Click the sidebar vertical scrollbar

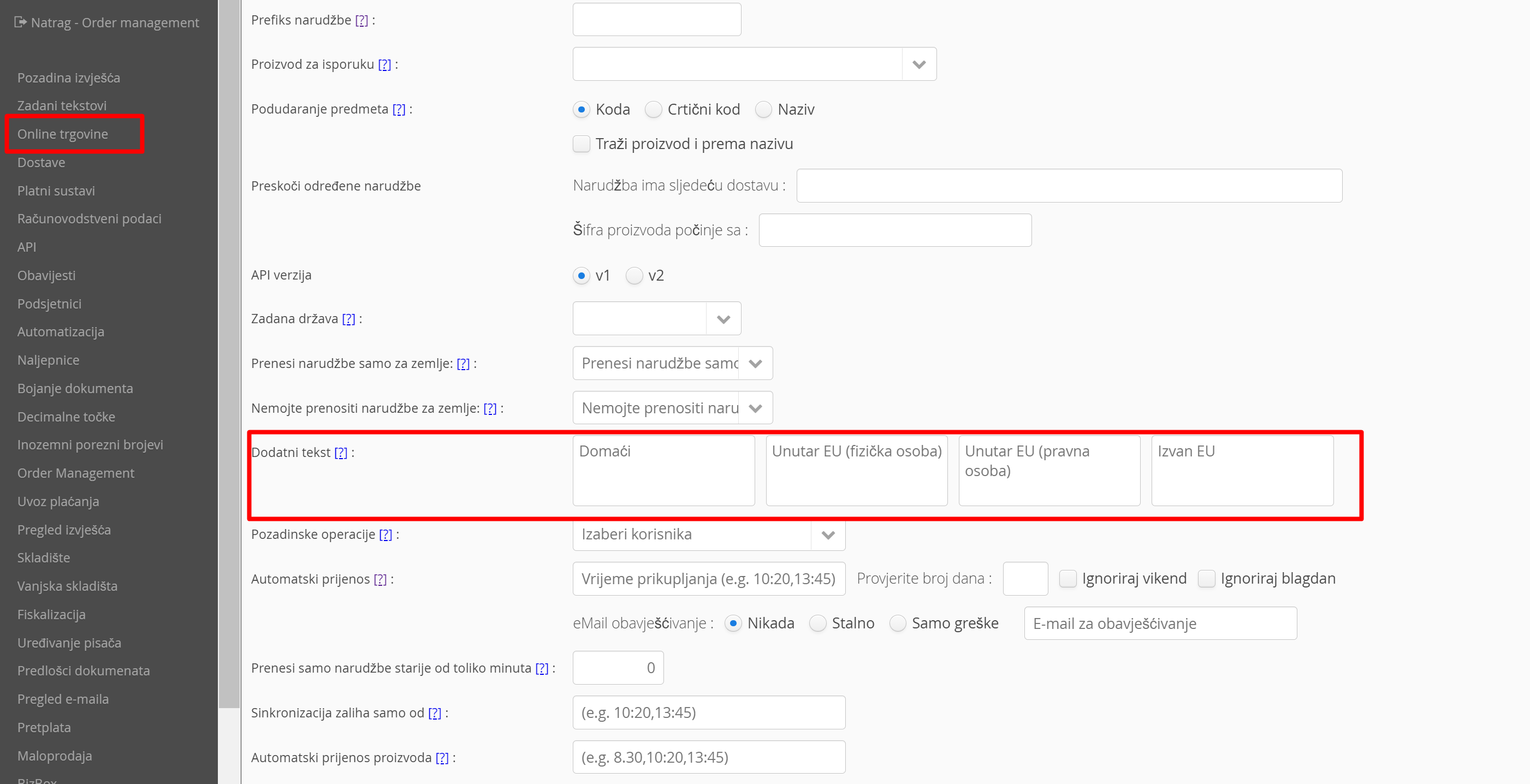229,357
